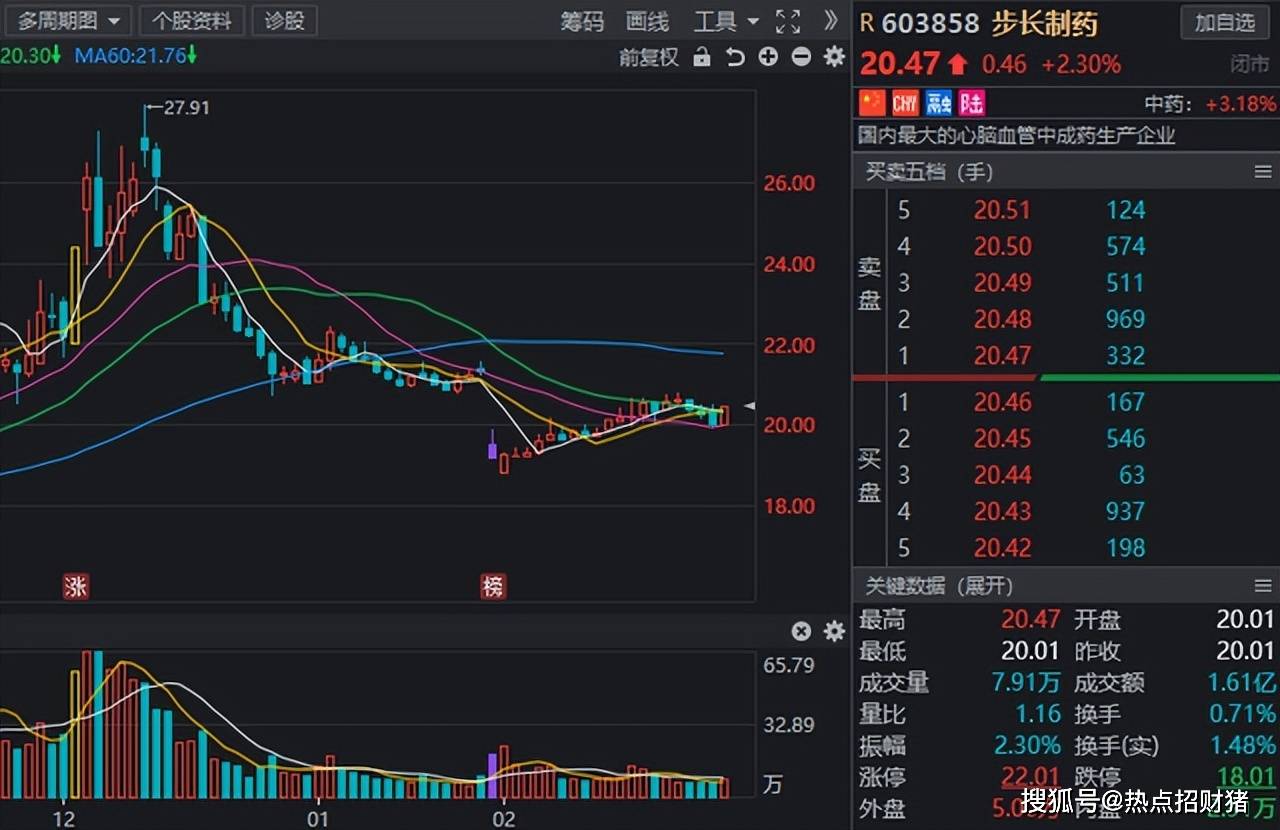Open volume panel settings gear
Screen dimensions: 1280x830
[834, 631]
